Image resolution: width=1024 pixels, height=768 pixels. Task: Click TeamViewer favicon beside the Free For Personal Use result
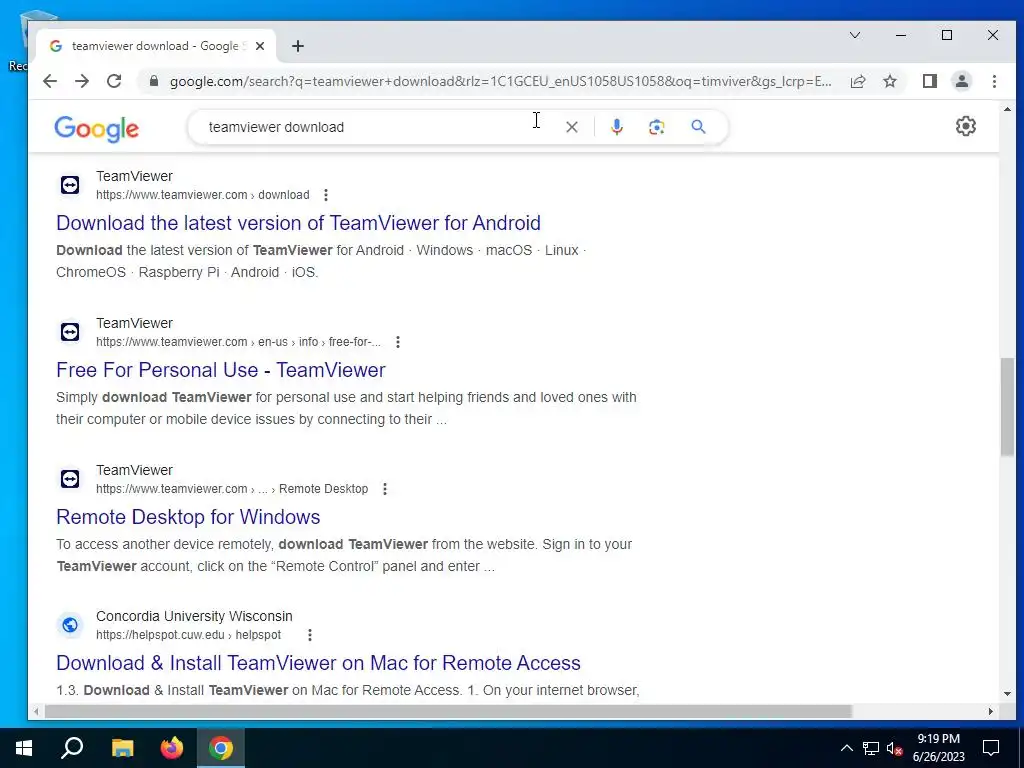70,332
